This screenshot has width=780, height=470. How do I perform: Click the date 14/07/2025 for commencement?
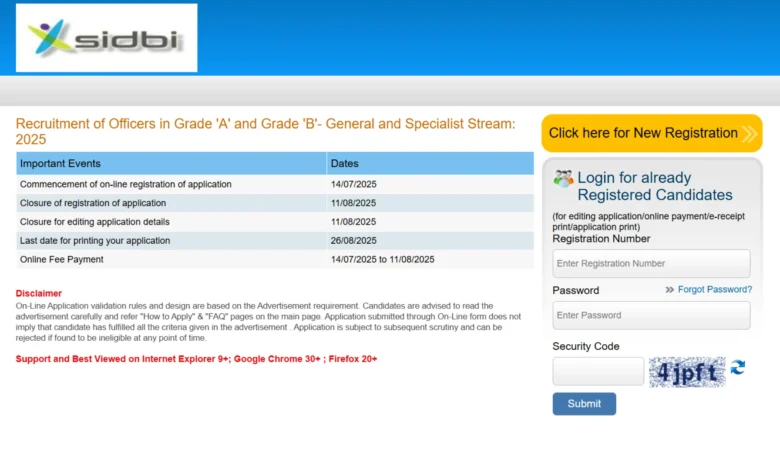click(354, 184)
